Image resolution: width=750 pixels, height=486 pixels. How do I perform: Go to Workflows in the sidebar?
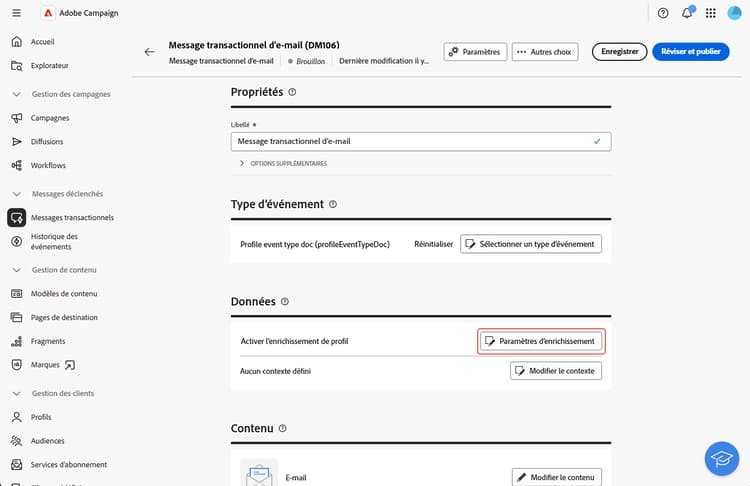(x=48, y=165)
